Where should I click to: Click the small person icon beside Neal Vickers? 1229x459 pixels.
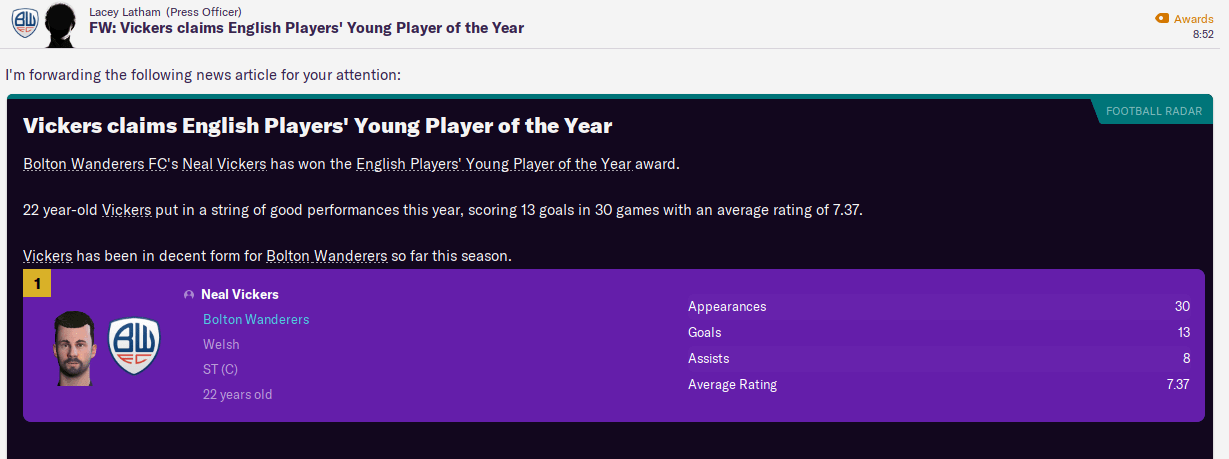tap(189, 295)
